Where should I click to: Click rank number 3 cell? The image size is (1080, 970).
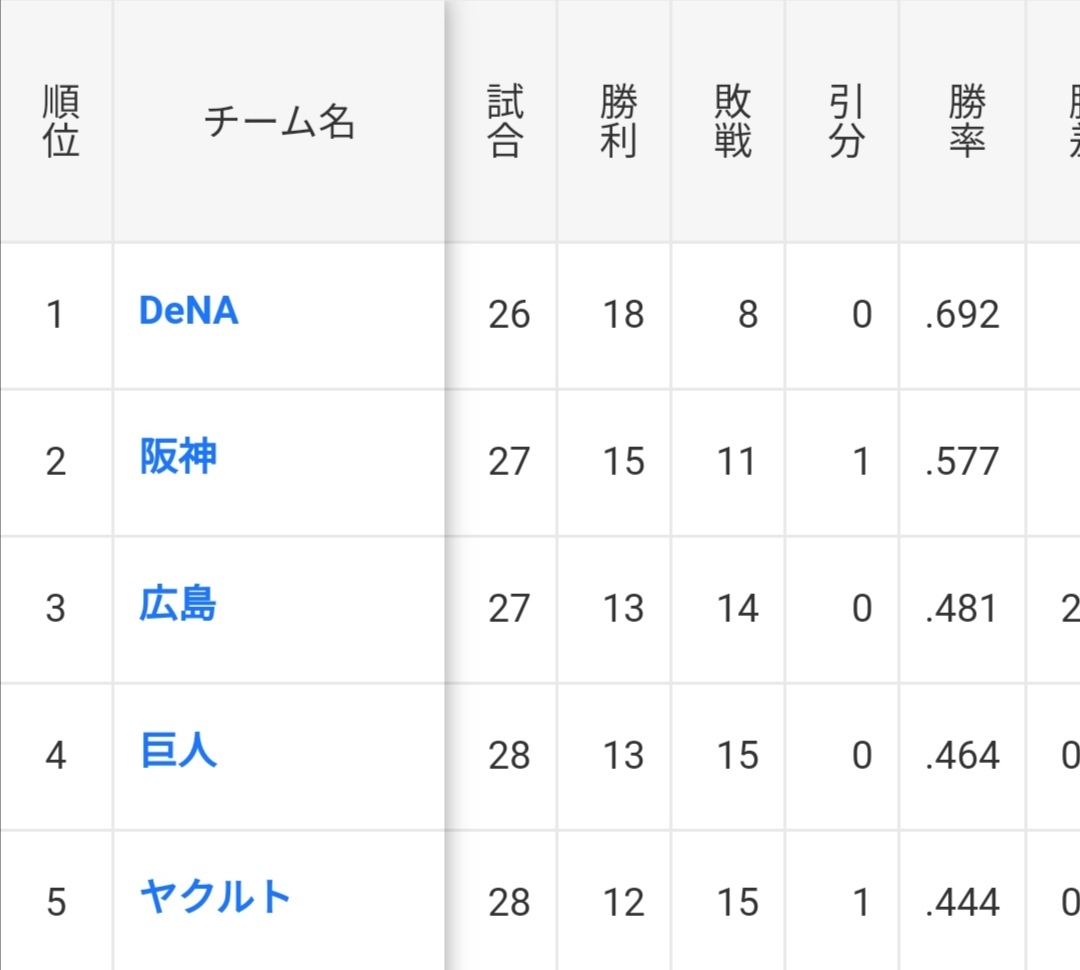pos(56,608)
